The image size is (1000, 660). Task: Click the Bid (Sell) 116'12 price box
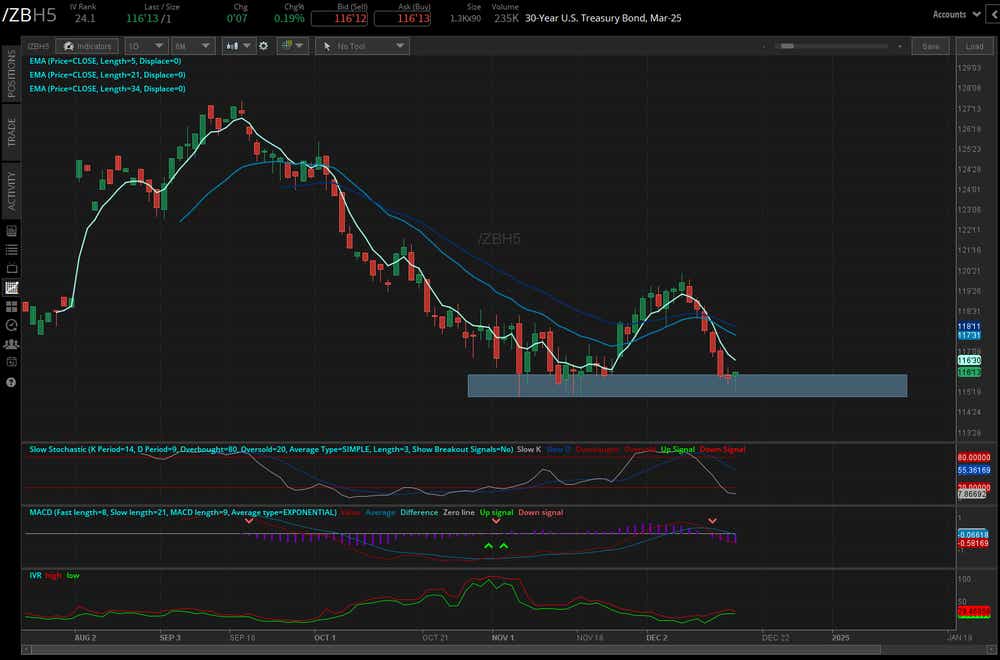339,18
